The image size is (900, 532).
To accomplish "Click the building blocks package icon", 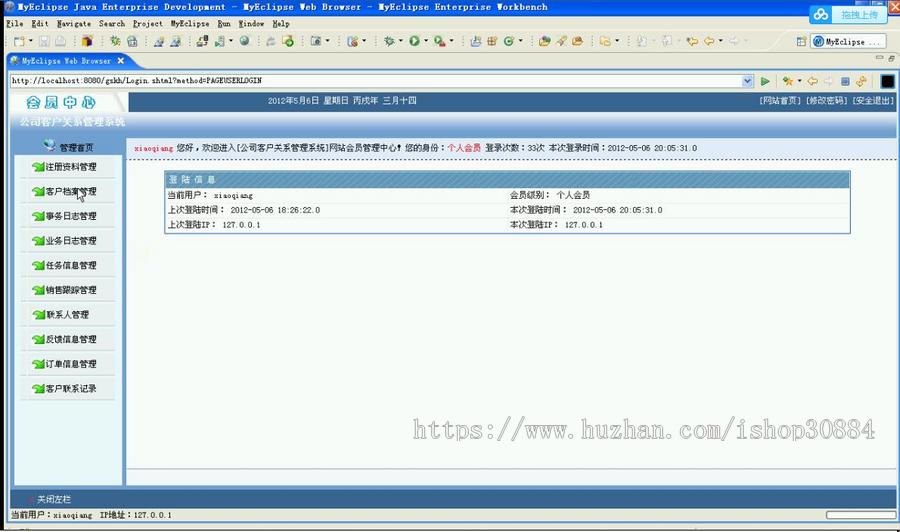I will tap(87, 41).
